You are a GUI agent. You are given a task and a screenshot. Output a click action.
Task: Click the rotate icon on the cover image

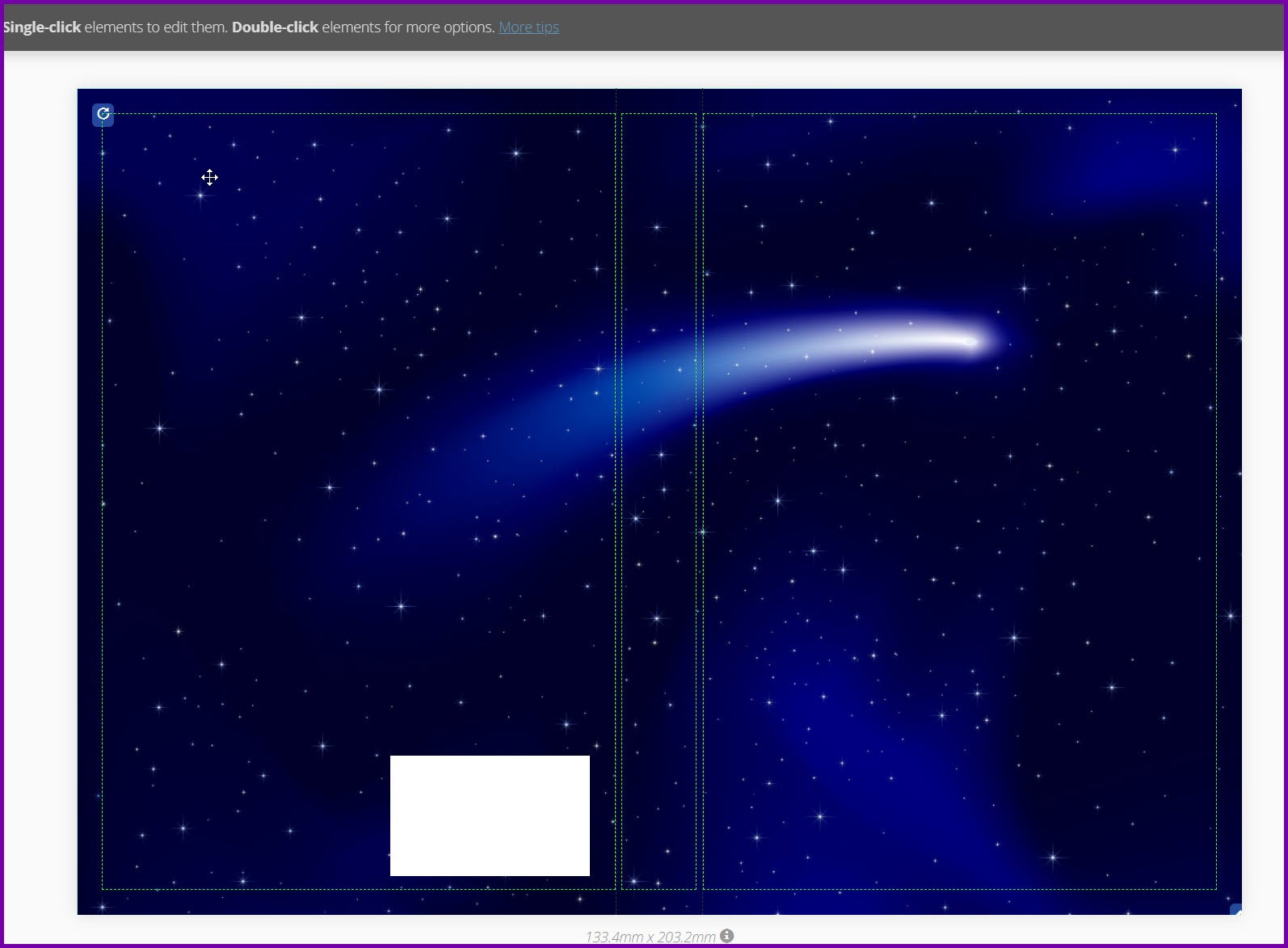[x=103, y=114]
